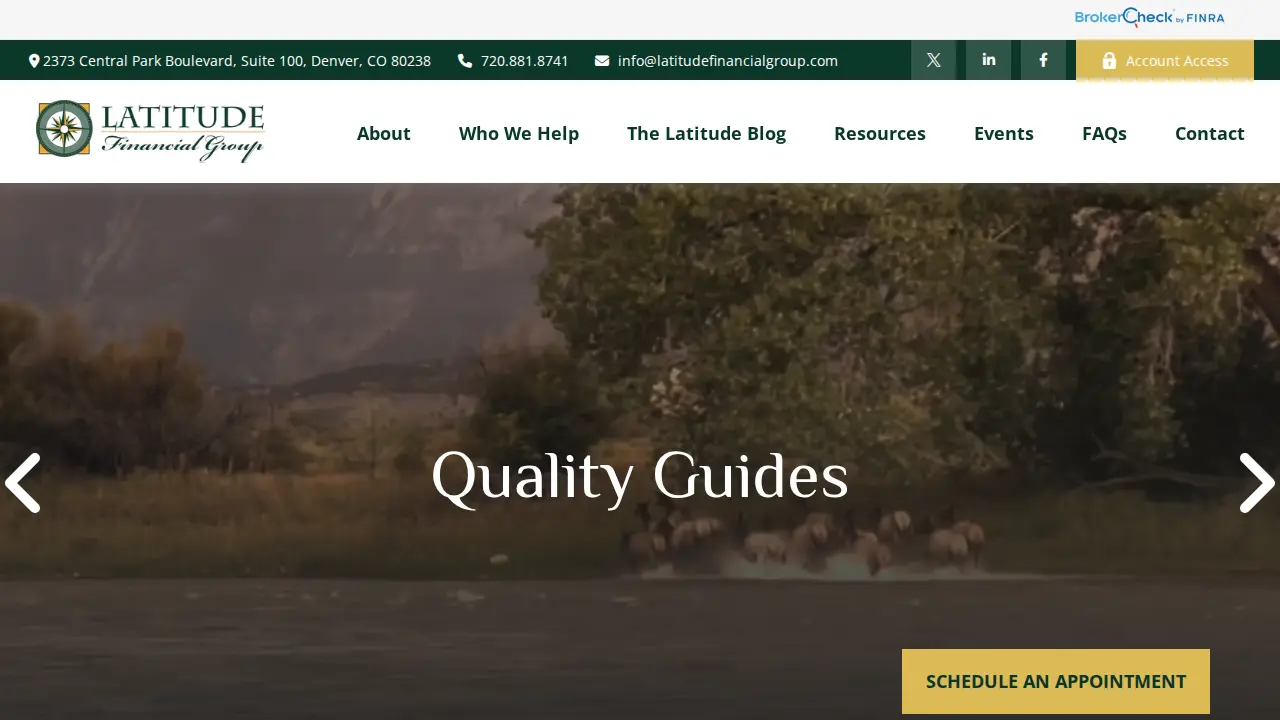1280x720 pixels.
Task: Open the Resources menu
Action: point(880,133)
